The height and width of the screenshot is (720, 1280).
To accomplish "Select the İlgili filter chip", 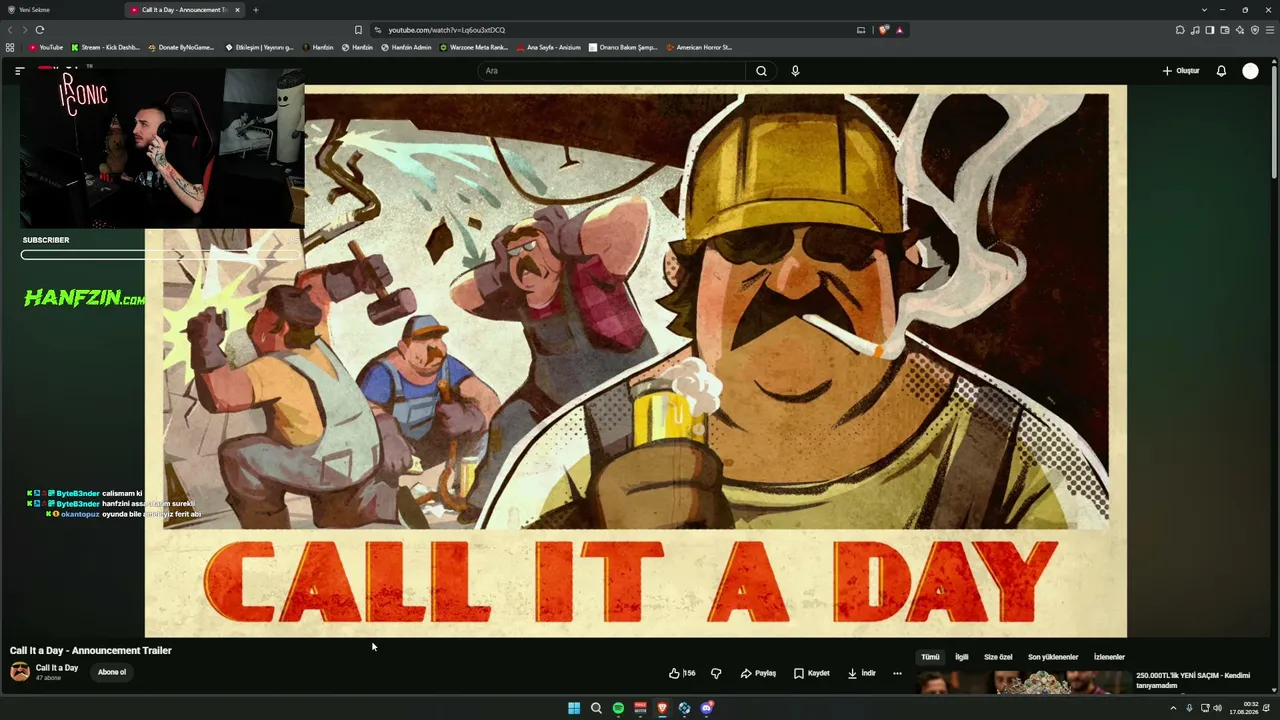I will [962, 657].
